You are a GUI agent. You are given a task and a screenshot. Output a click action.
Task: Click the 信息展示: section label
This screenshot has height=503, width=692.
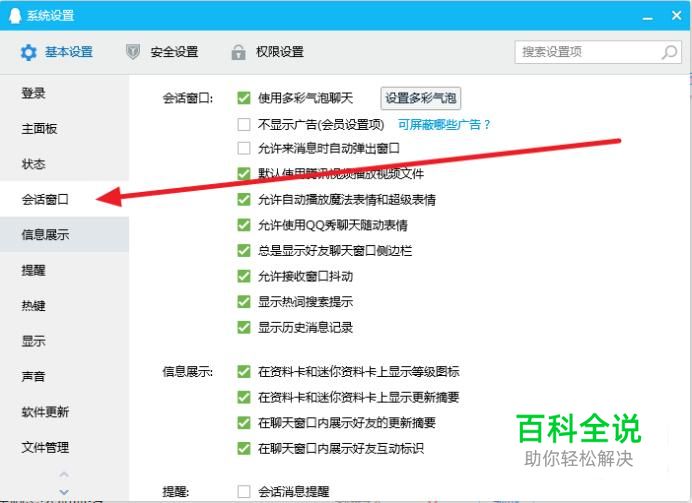(188, 372)
